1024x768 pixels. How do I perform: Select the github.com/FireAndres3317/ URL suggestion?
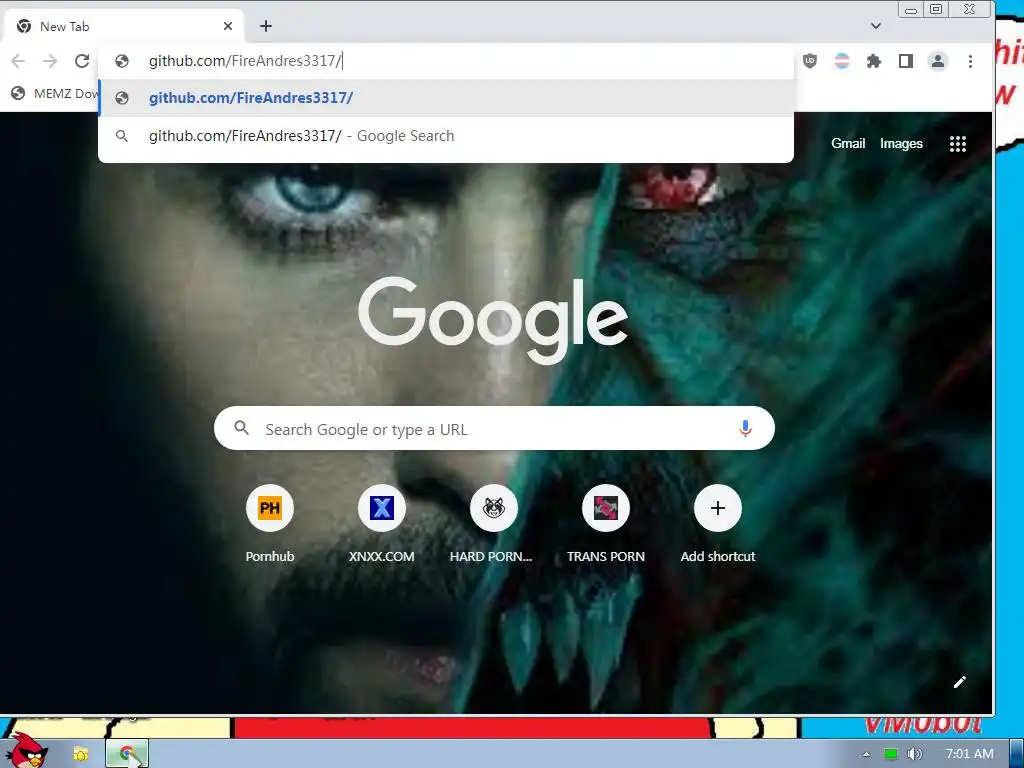446,98
